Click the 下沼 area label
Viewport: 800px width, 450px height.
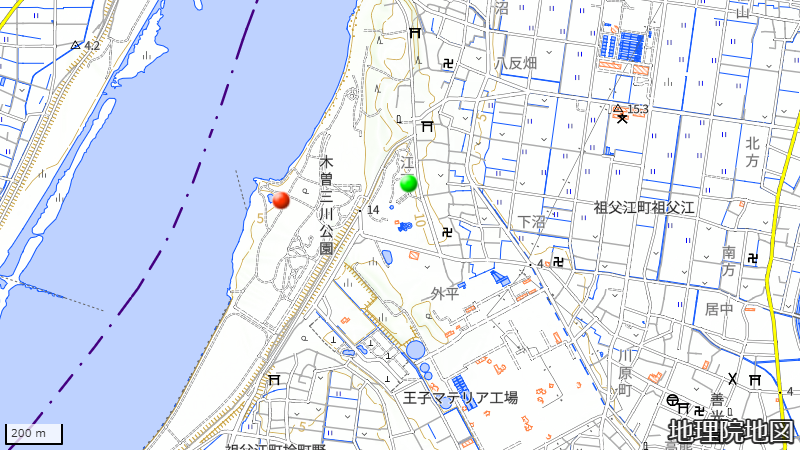pyautogui.click(x=532, y=221)
